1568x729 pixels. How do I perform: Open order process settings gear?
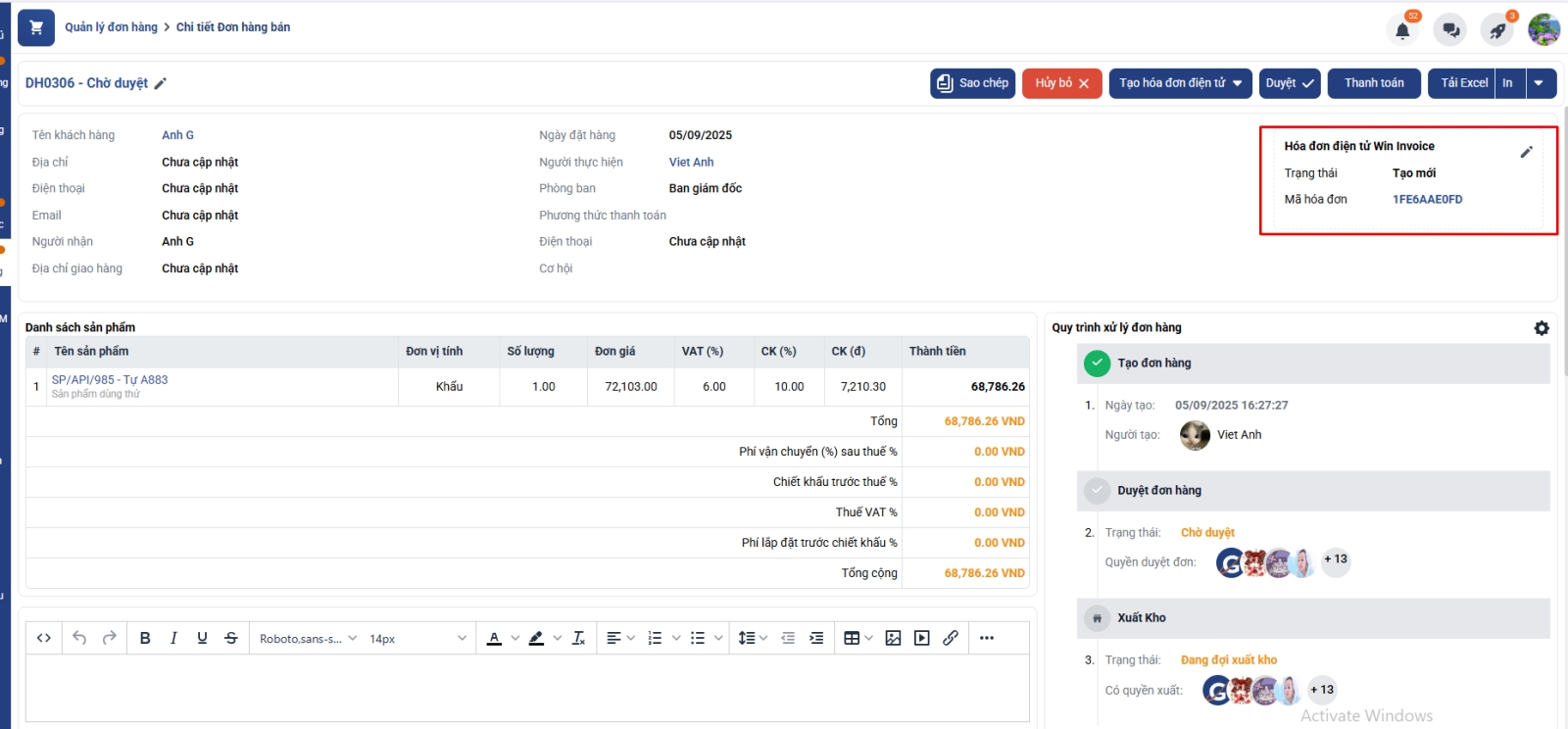pyautogui.click(x=1542, y=328)
